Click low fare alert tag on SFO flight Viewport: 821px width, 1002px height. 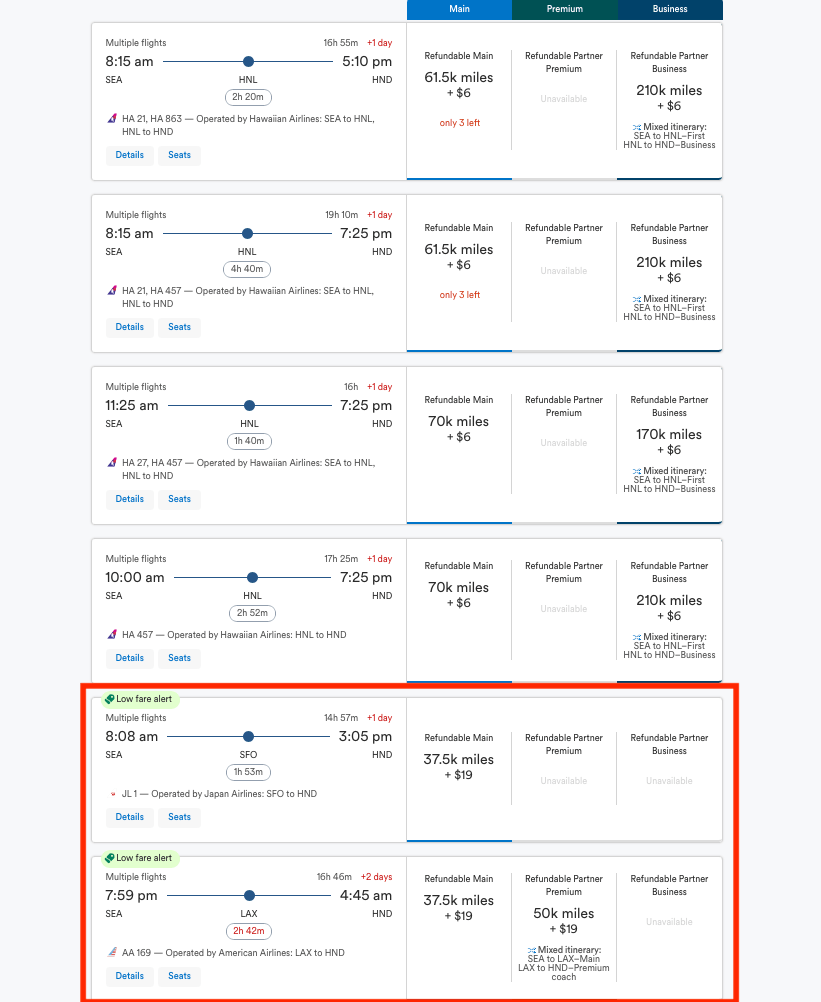[138, 699]
